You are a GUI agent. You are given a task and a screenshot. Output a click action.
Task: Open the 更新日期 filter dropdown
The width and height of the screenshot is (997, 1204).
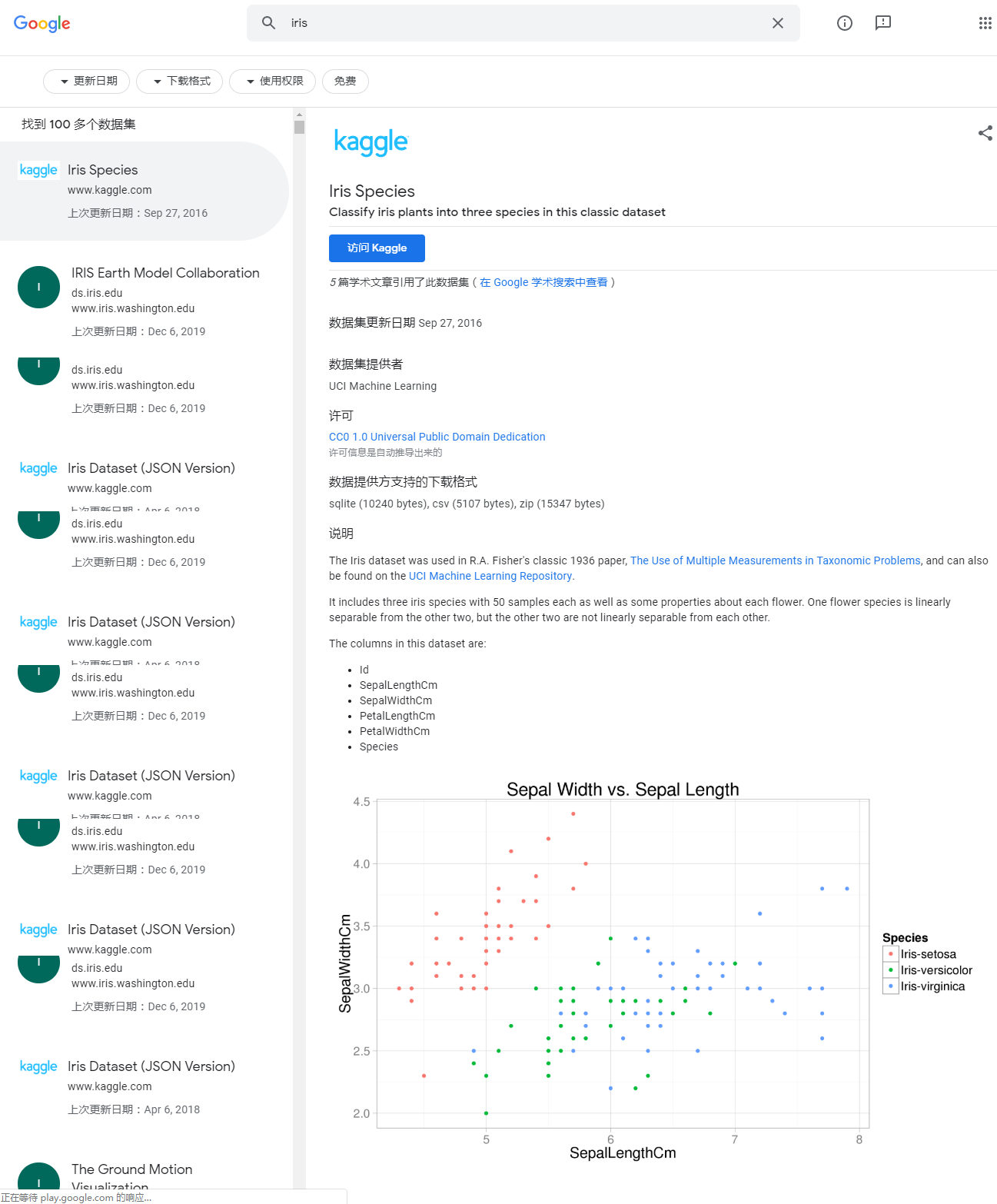click(x=86, y=81)
